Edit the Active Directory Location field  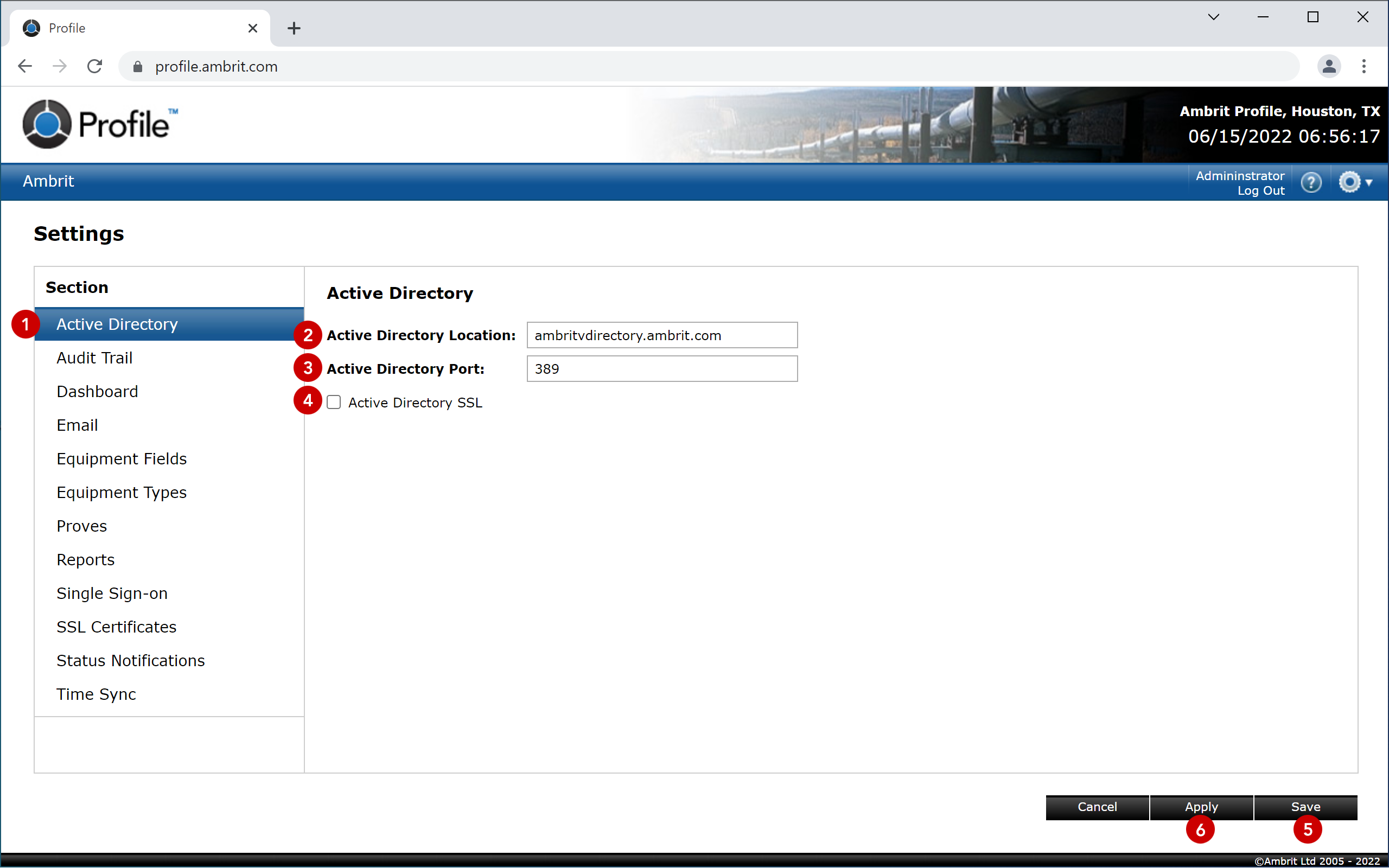coord(662,335)
